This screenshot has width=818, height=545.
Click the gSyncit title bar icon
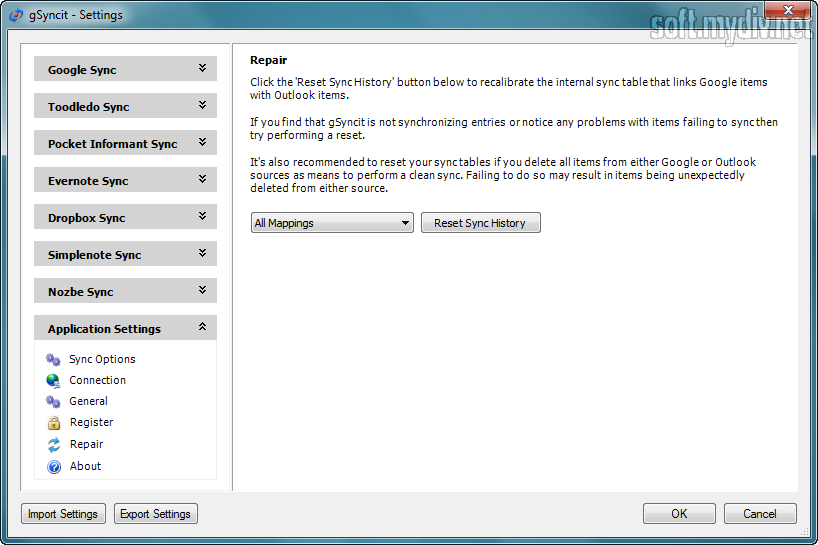pyautogui.click(x=16, y=15)
